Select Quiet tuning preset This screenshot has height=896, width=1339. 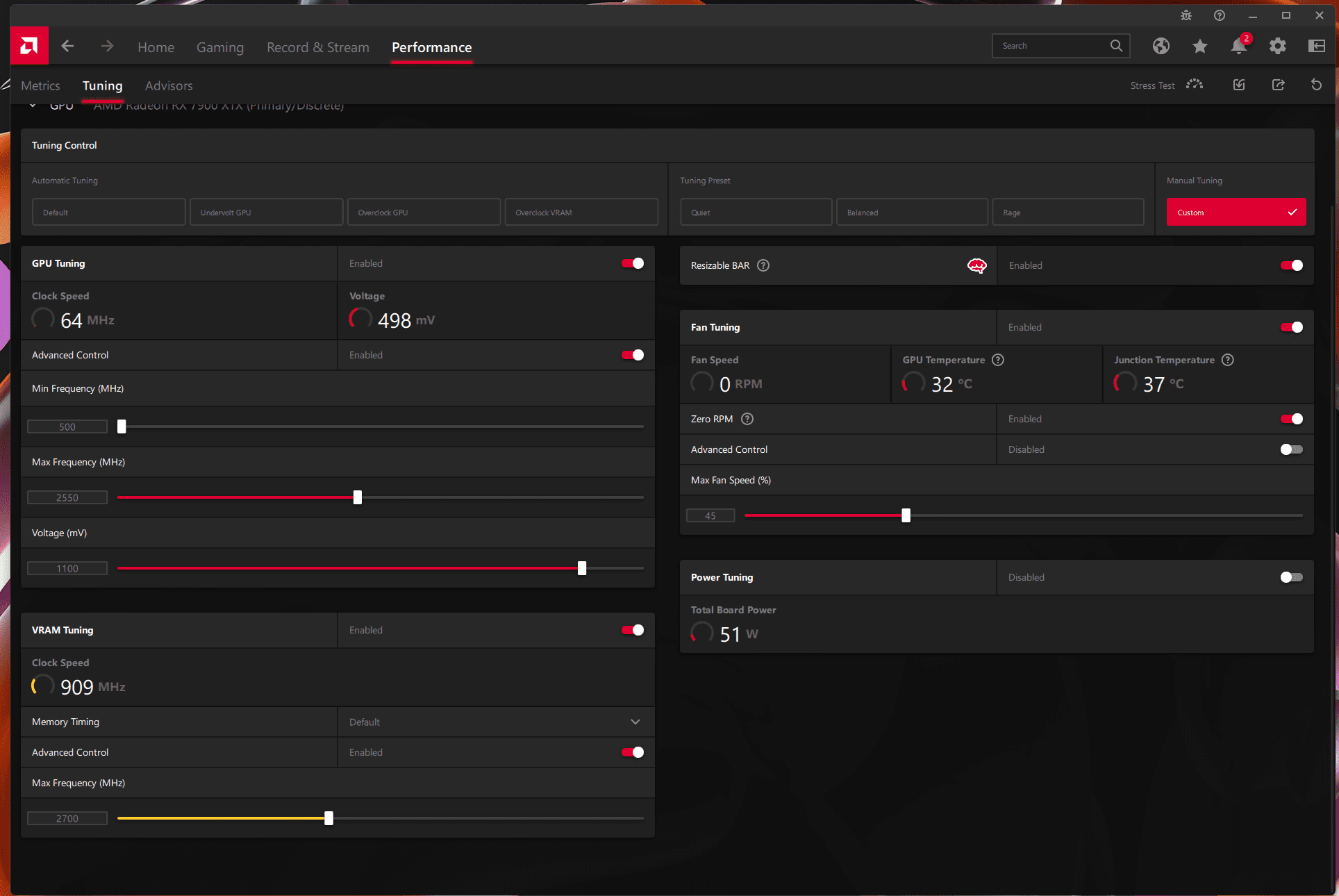pyautogui.click(x=756, y=212)
